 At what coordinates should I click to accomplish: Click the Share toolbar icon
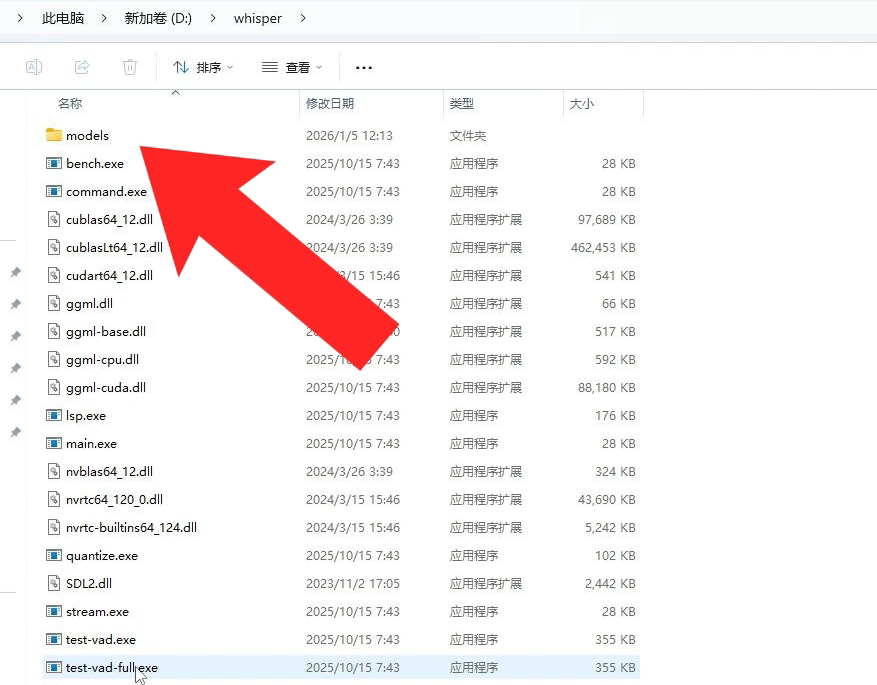(82, 67)
